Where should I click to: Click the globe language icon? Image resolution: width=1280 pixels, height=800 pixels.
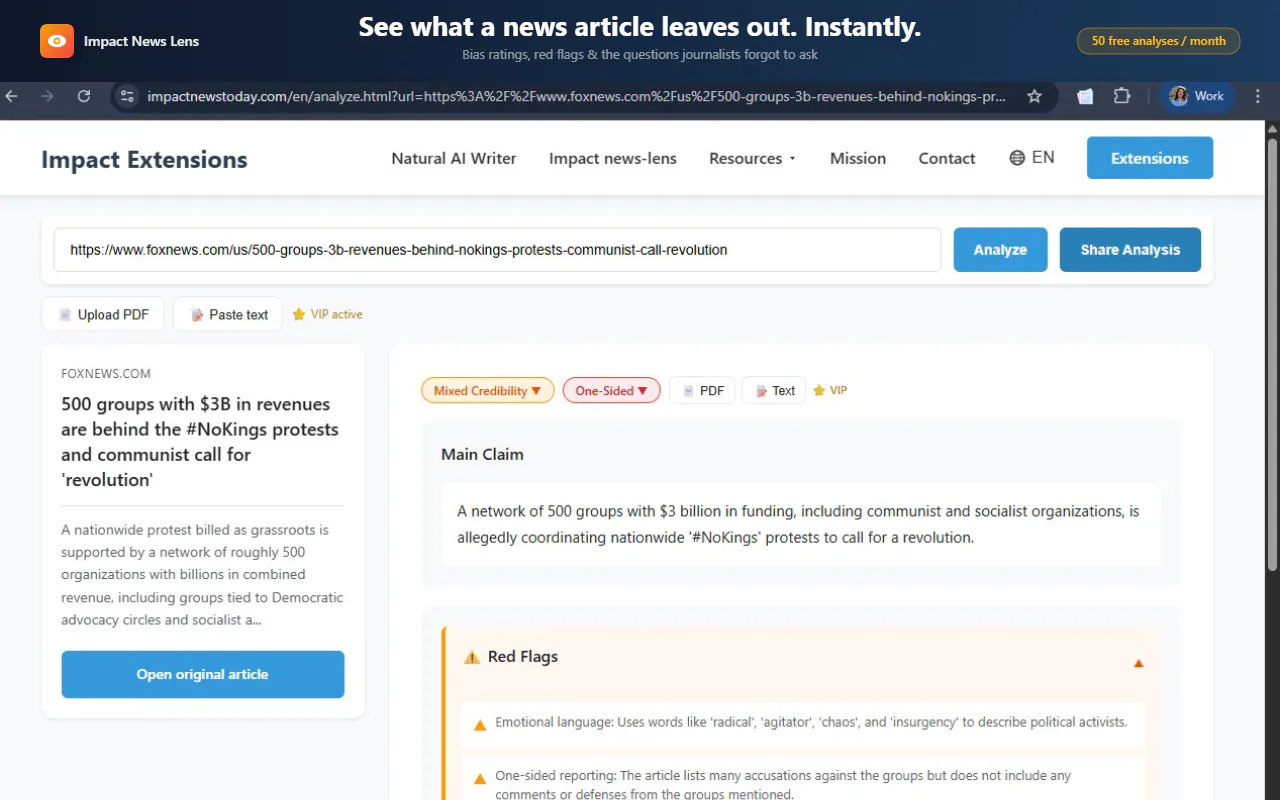[x=1017, y=158]
